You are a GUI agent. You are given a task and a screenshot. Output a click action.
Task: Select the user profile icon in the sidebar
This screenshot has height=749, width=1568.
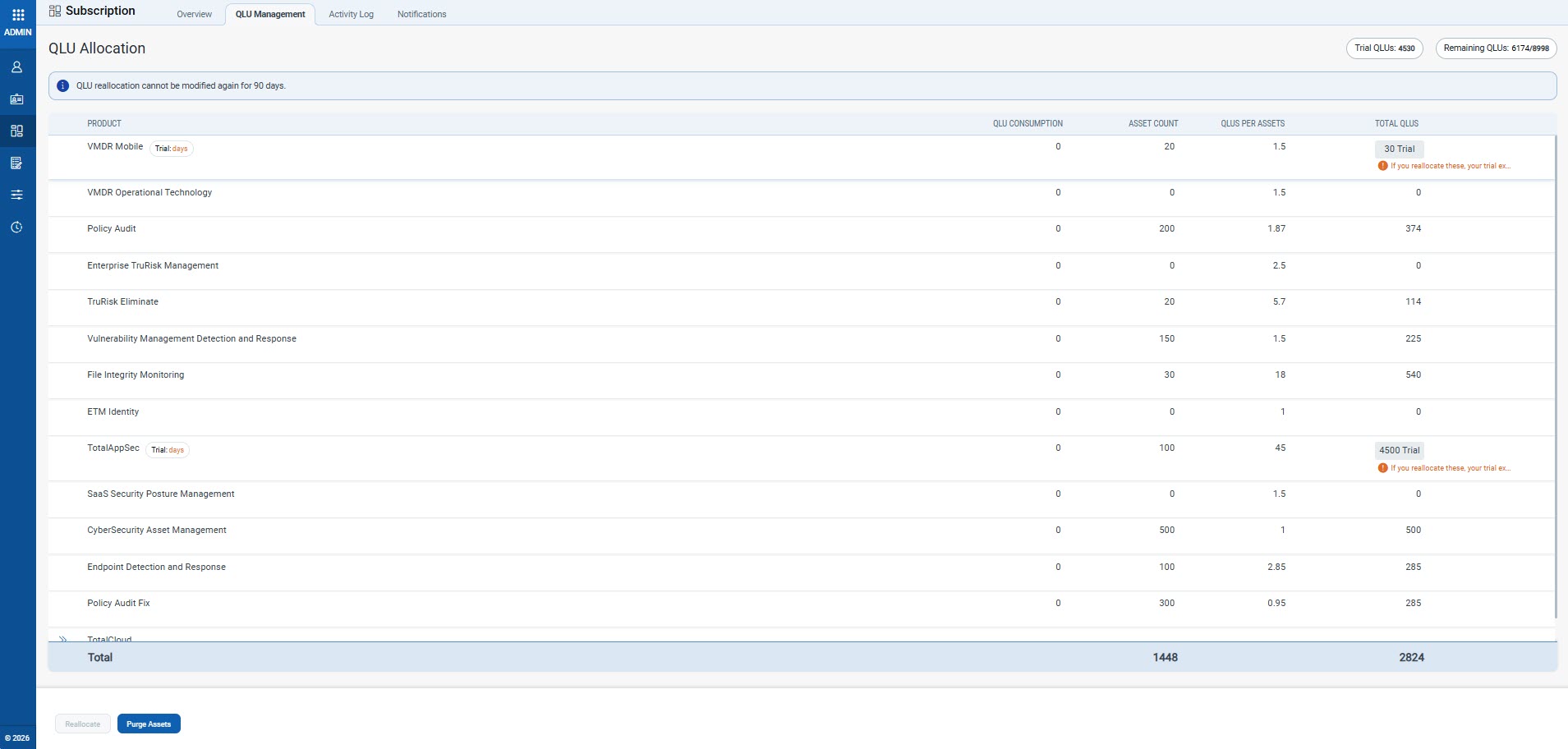click(x=16, y=67)
